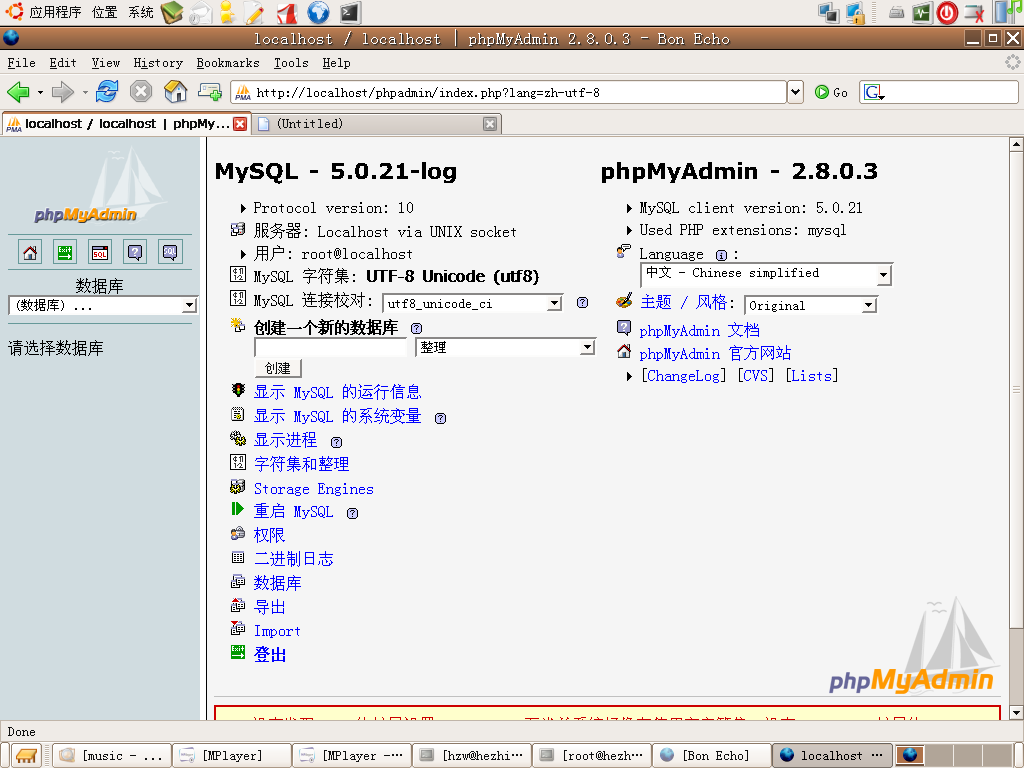Viewport: 1024px width, 768px height.
Task: Click the 登出 logout link
Action: (270, 654)
